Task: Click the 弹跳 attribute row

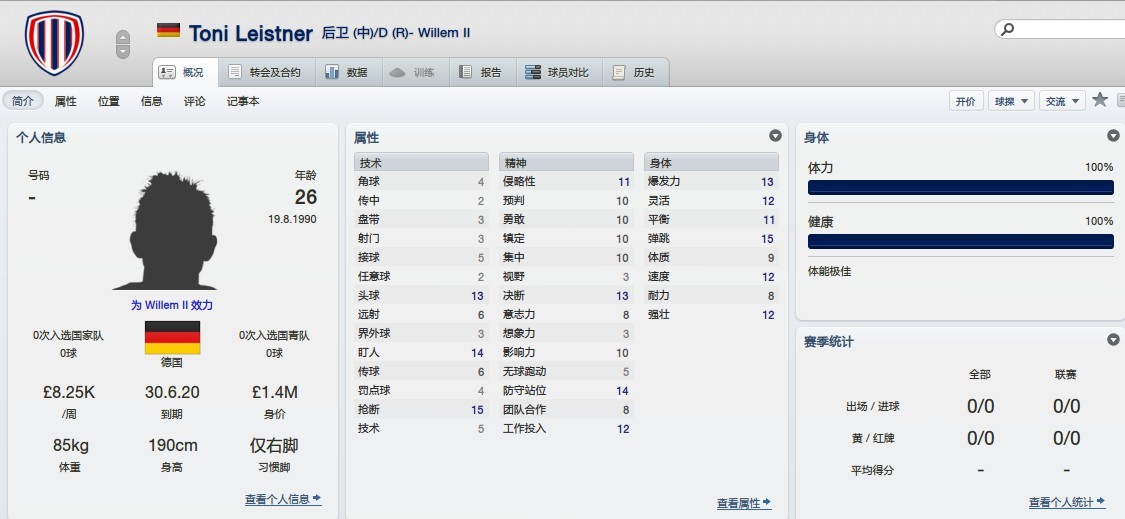Action: [711, 238]
